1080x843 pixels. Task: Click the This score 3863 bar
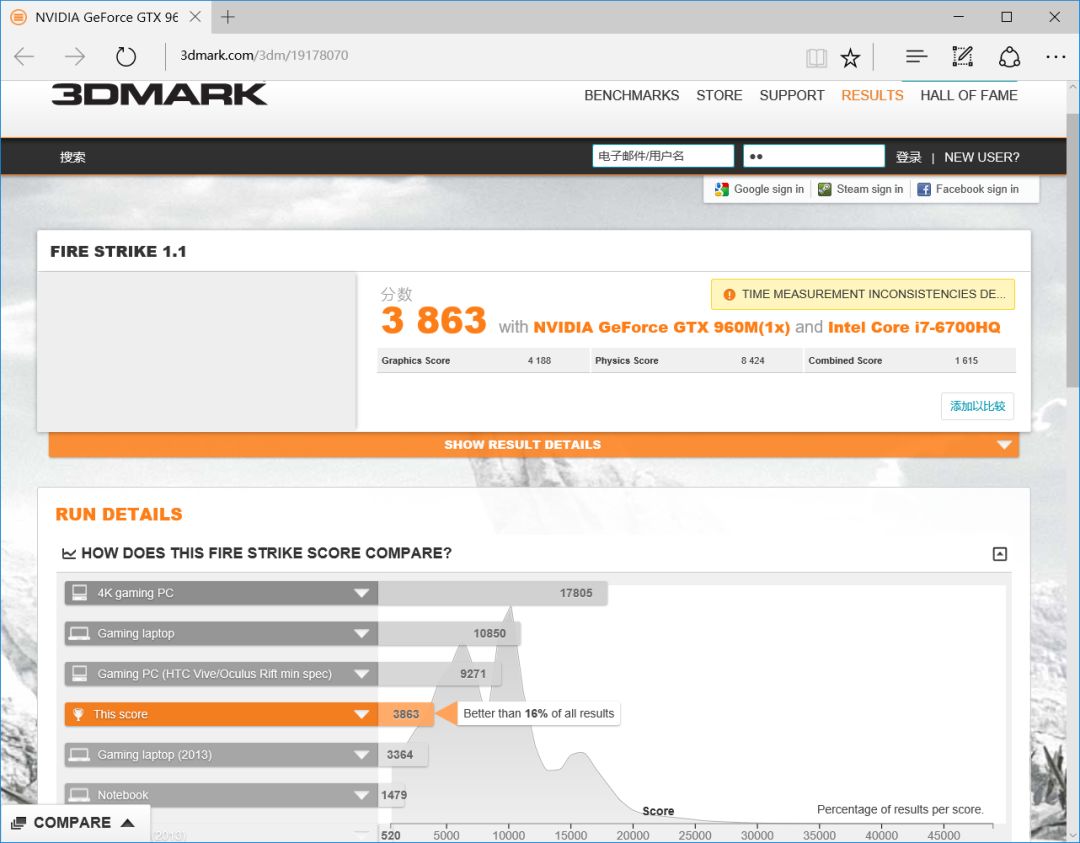point(406,714)
